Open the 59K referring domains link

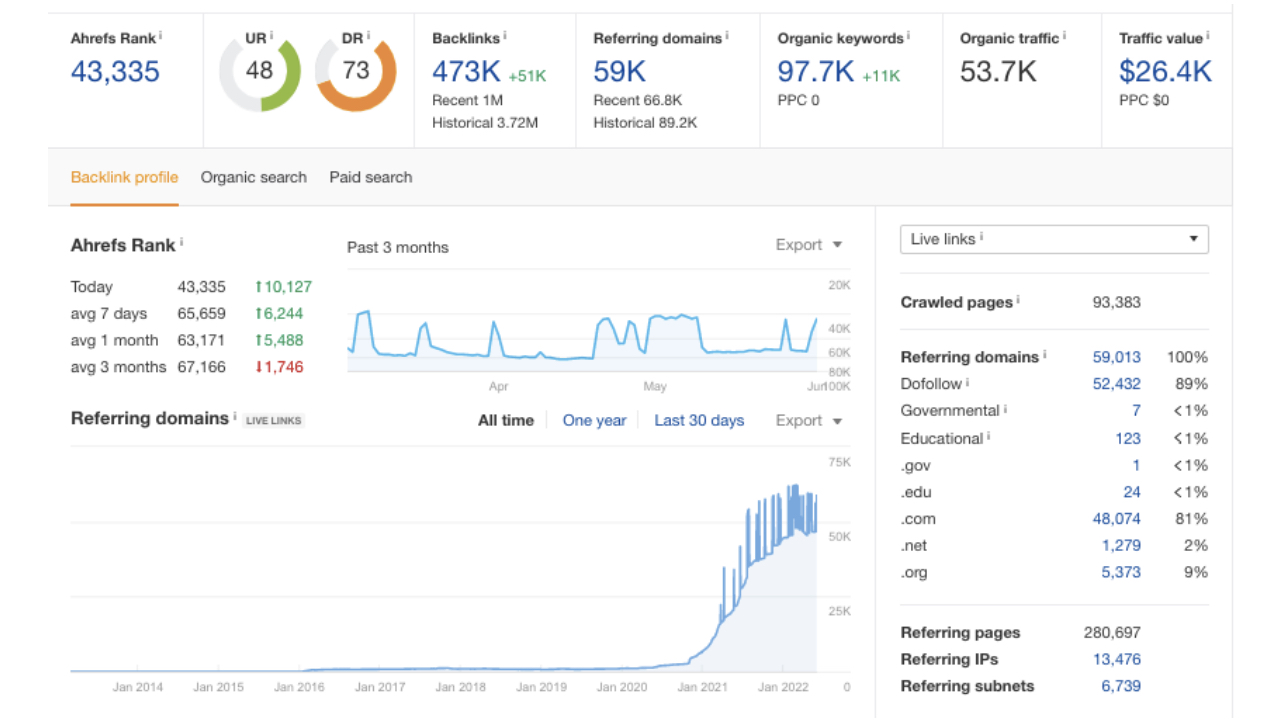click(620, 71)
